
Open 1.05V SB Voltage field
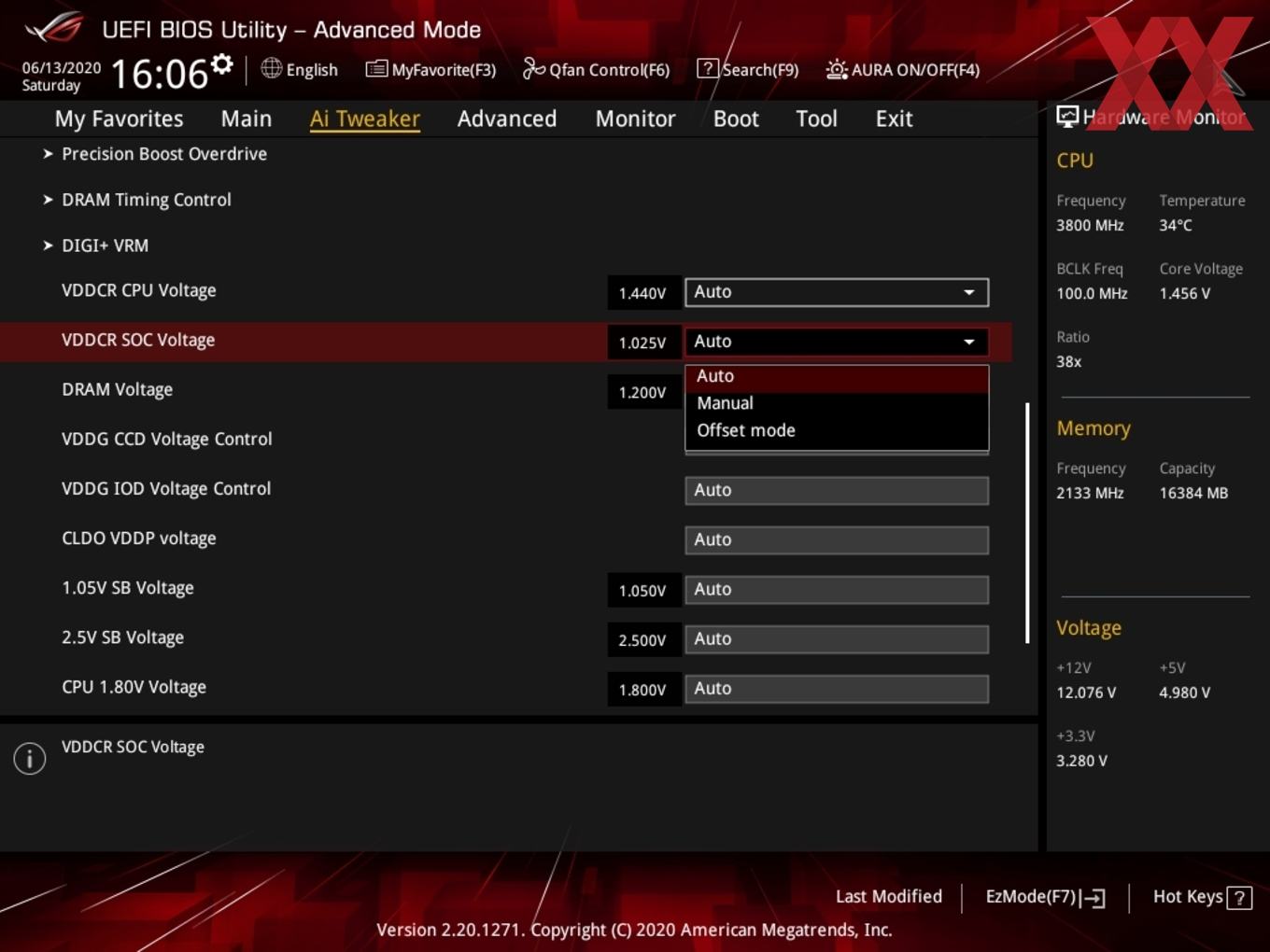click(x=837, y=589)
